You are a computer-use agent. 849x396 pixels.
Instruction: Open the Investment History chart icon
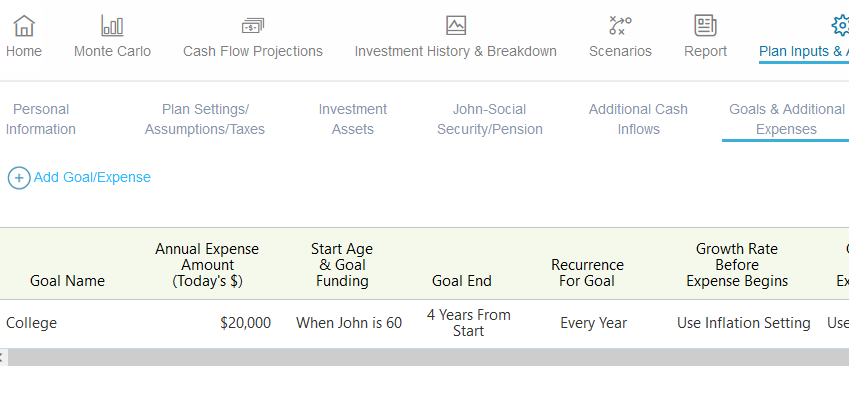(456, 25)
